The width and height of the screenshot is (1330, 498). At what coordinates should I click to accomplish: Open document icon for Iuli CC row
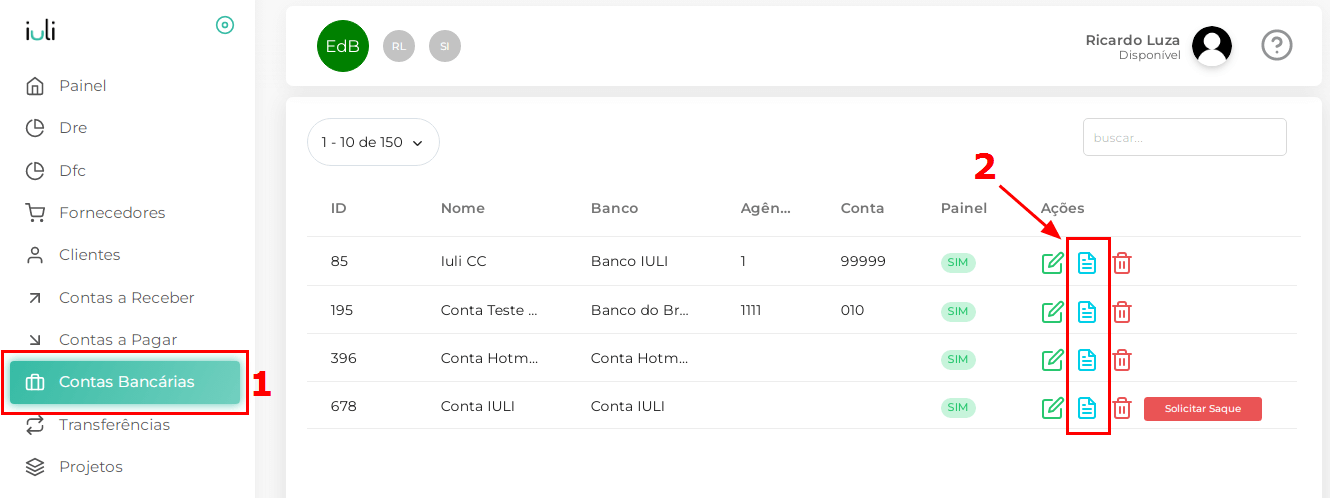click(1087, 263)
